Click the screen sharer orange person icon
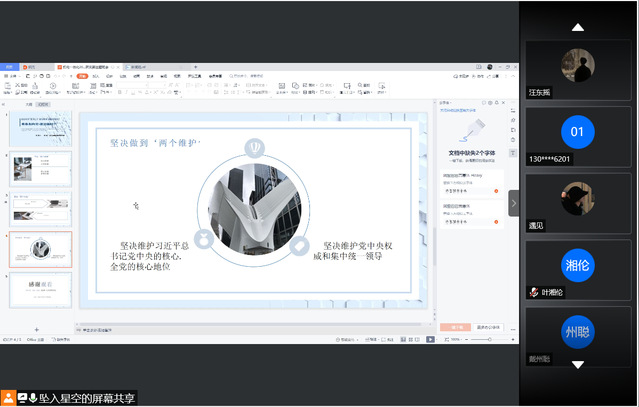This screenshot has width=639, height=407. (8, 398)
